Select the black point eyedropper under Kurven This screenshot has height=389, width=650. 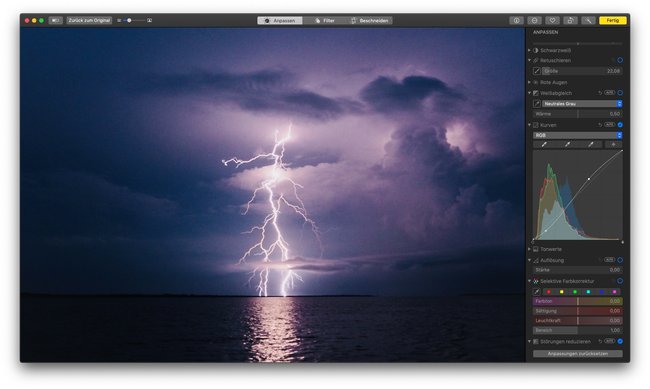[544, 144]
